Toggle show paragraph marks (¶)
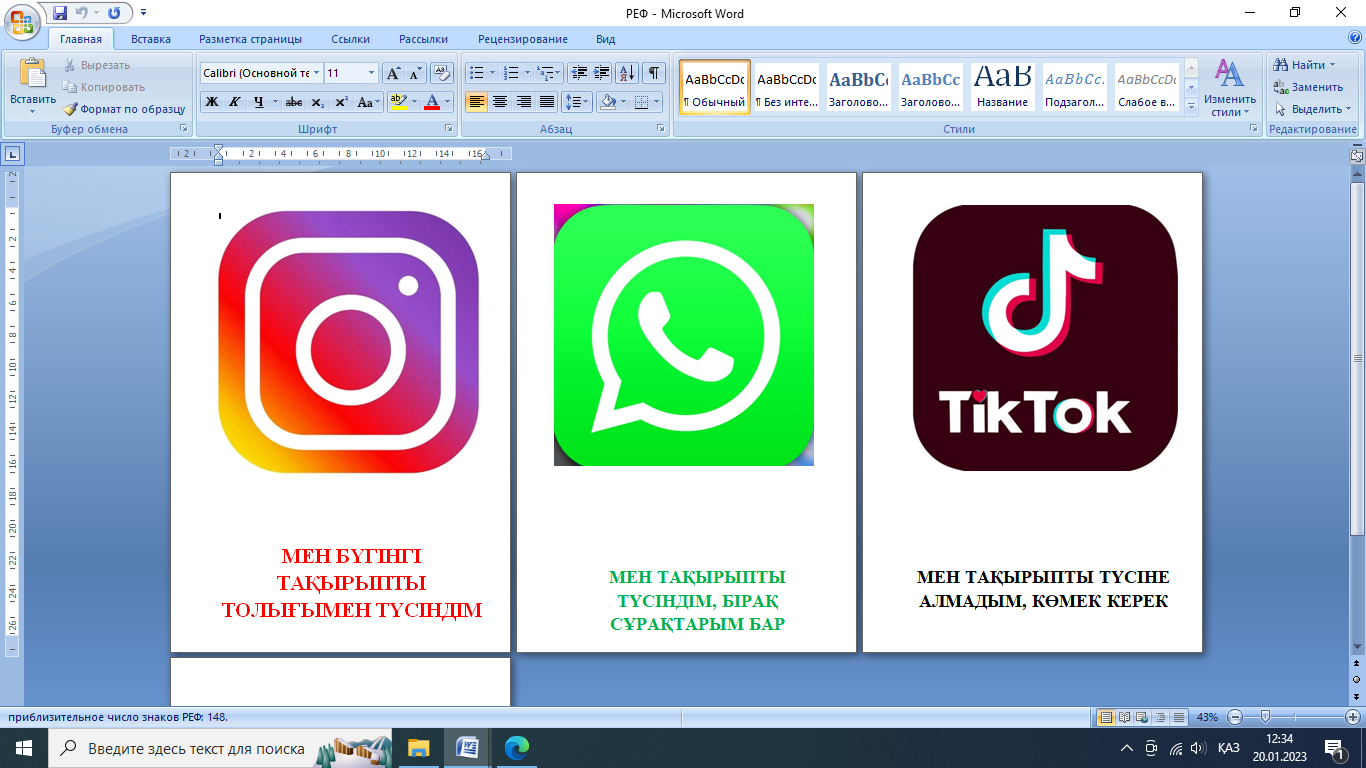This screenshot has width=1366, height=768. pos(654,73)
